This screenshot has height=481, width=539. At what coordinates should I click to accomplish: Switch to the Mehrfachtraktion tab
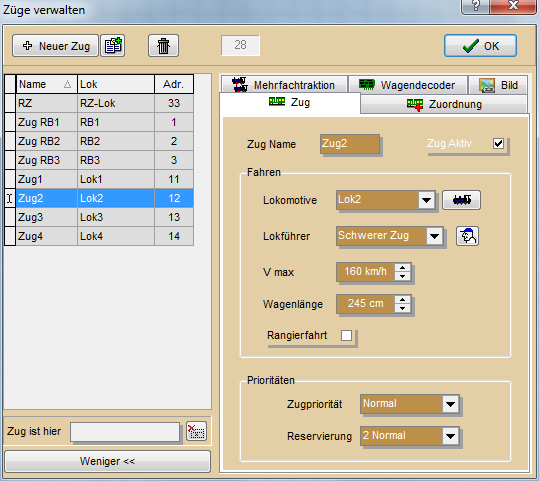(284, 85)
